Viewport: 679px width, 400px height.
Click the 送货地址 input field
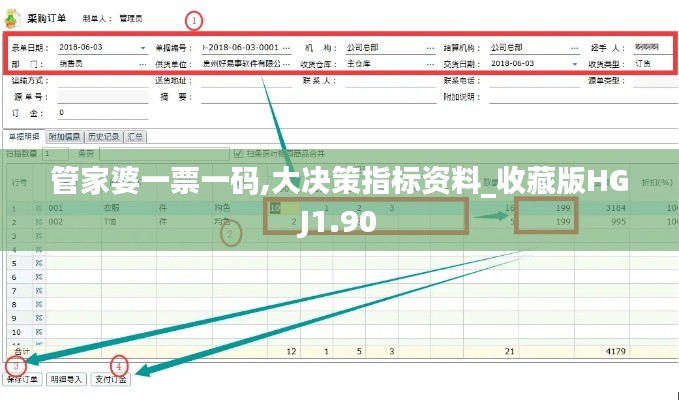tap(246, 81)
